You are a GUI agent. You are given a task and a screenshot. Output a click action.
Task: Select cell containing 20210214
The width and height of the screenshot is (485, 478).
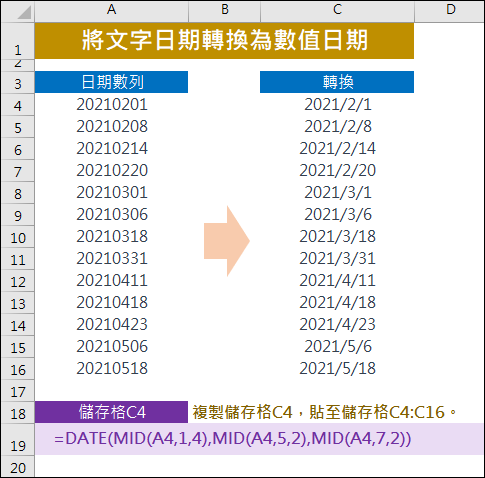pos(111,149)
